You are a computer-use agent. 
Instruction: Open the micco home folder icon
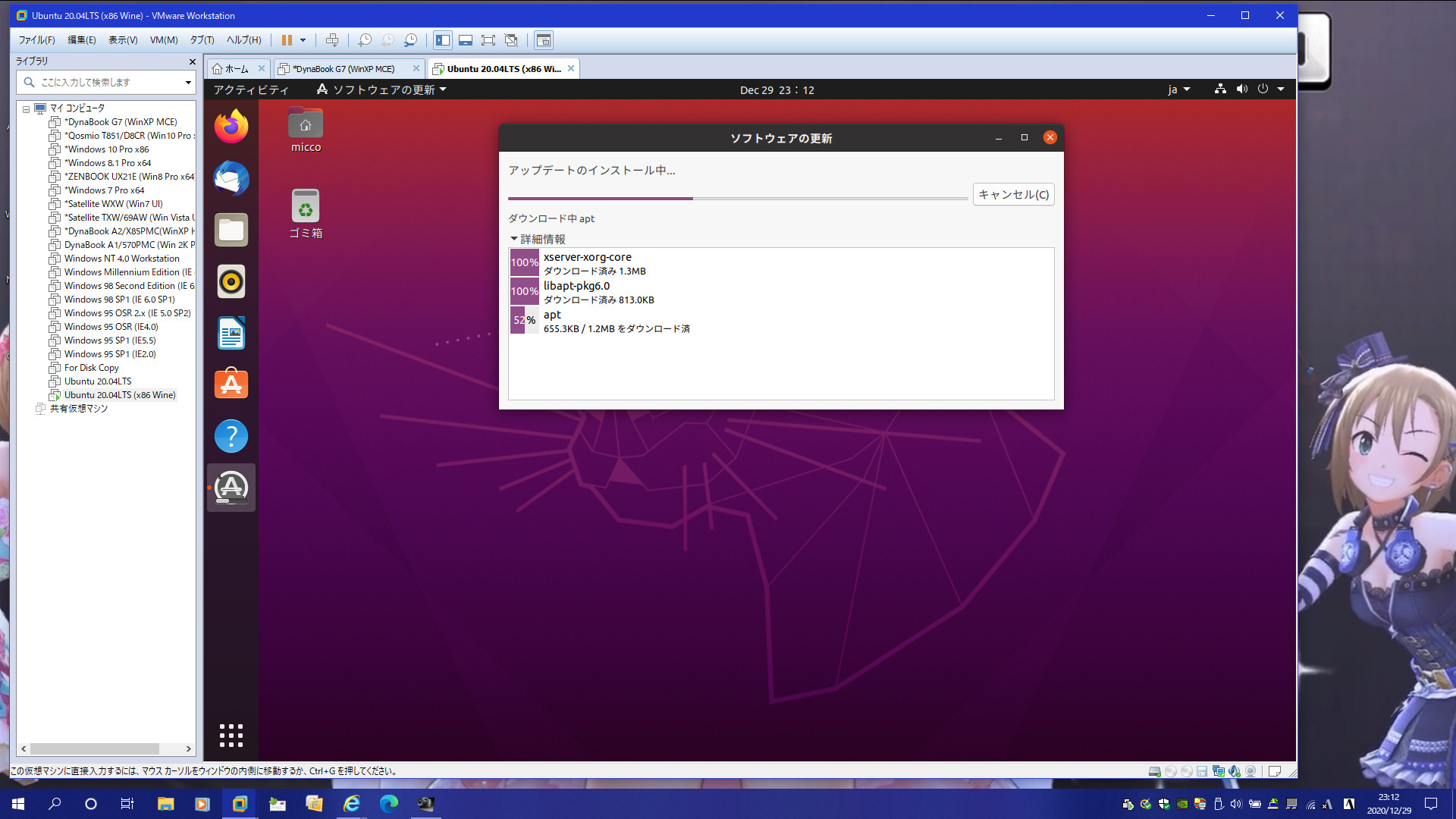[x=306, y=130]
